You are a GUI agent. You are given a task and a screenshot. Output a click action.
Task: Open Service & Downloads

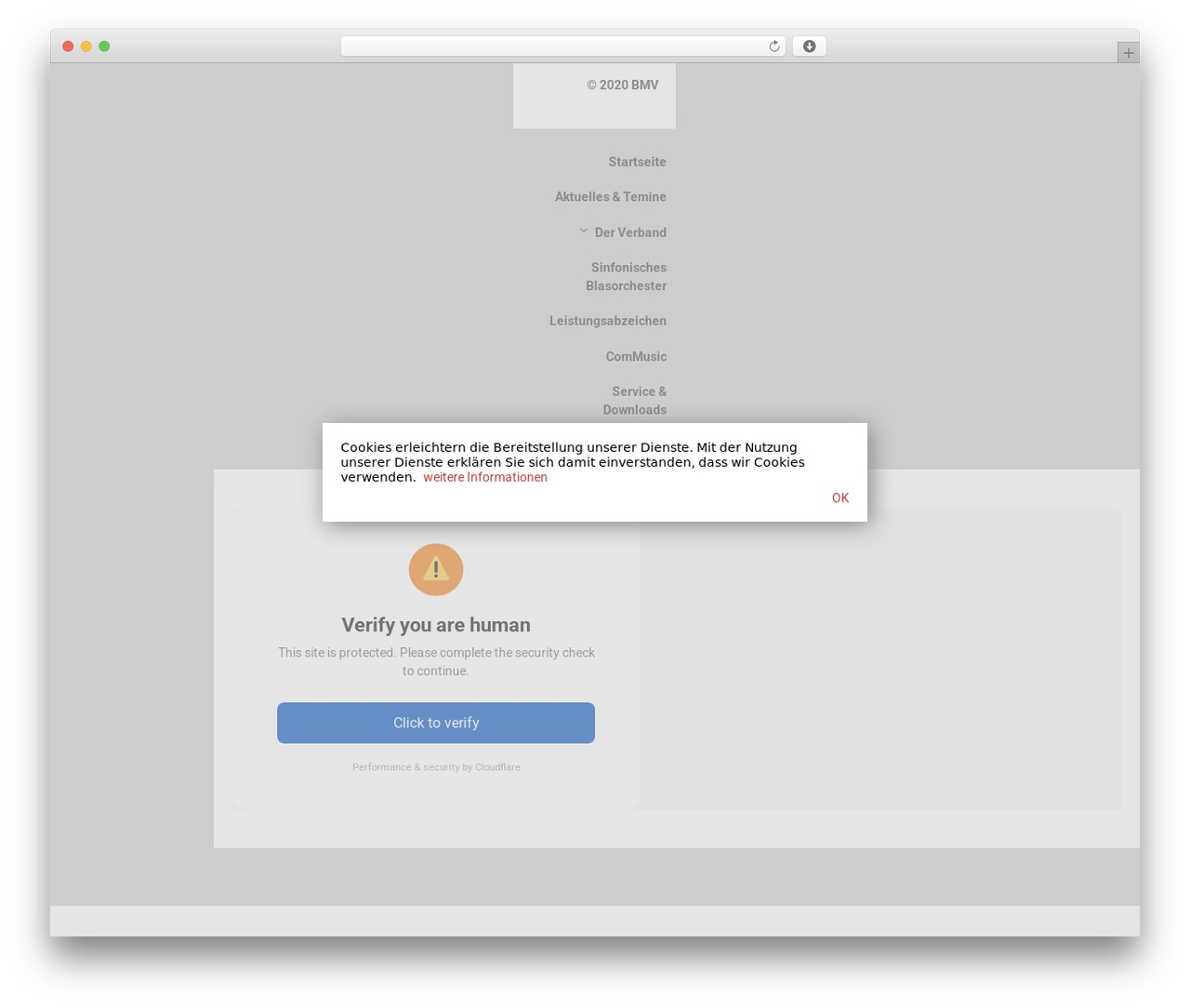click(x=635, y=400)
